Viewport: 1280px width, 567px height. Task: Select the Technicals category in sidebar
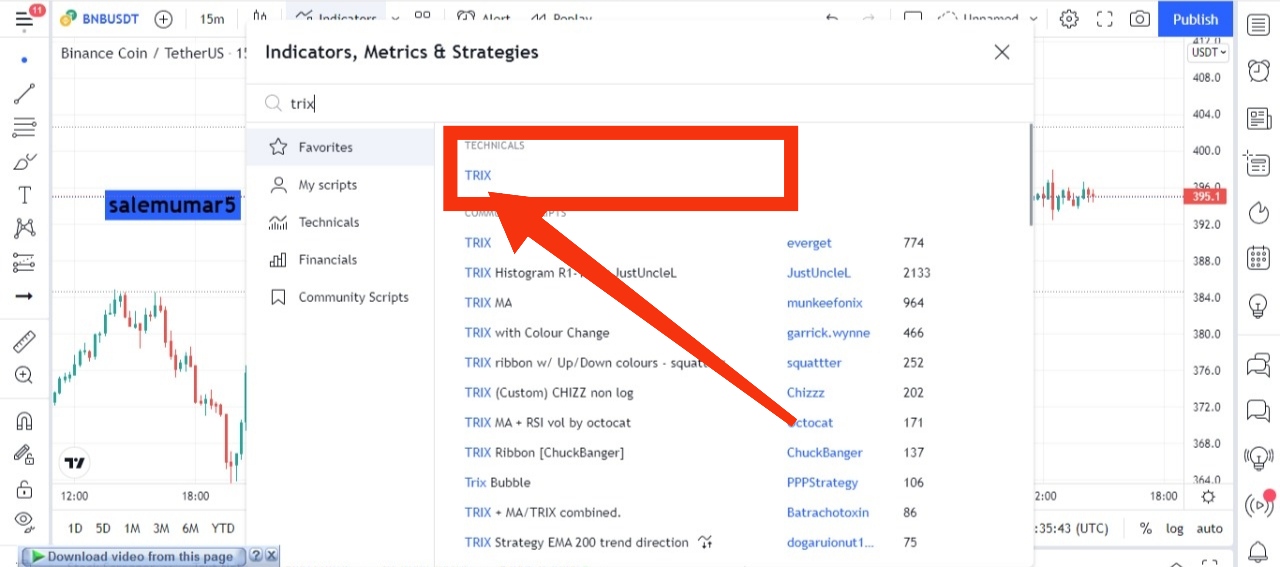[328, 222]
